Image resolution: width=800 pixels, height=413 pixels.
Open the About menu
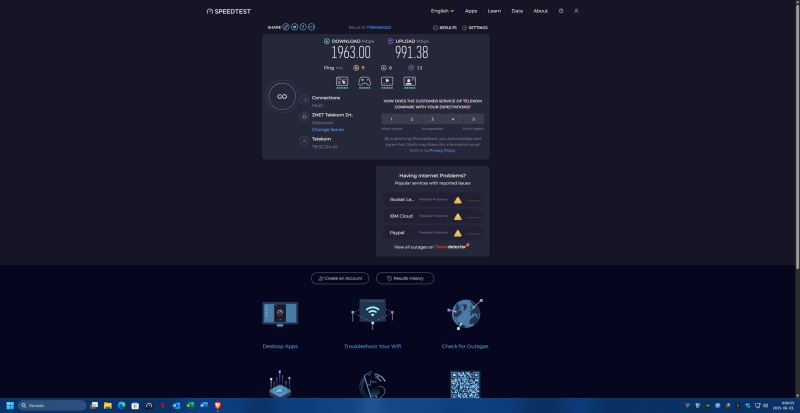(x=540, y=11)
